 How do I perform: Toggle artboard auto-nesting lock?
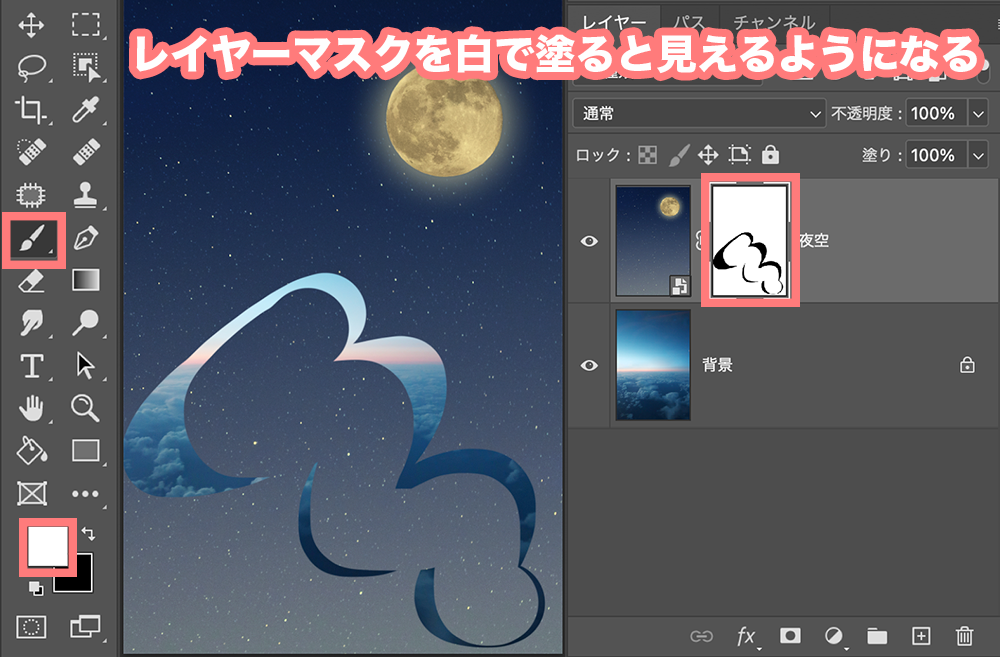(740, 154)
